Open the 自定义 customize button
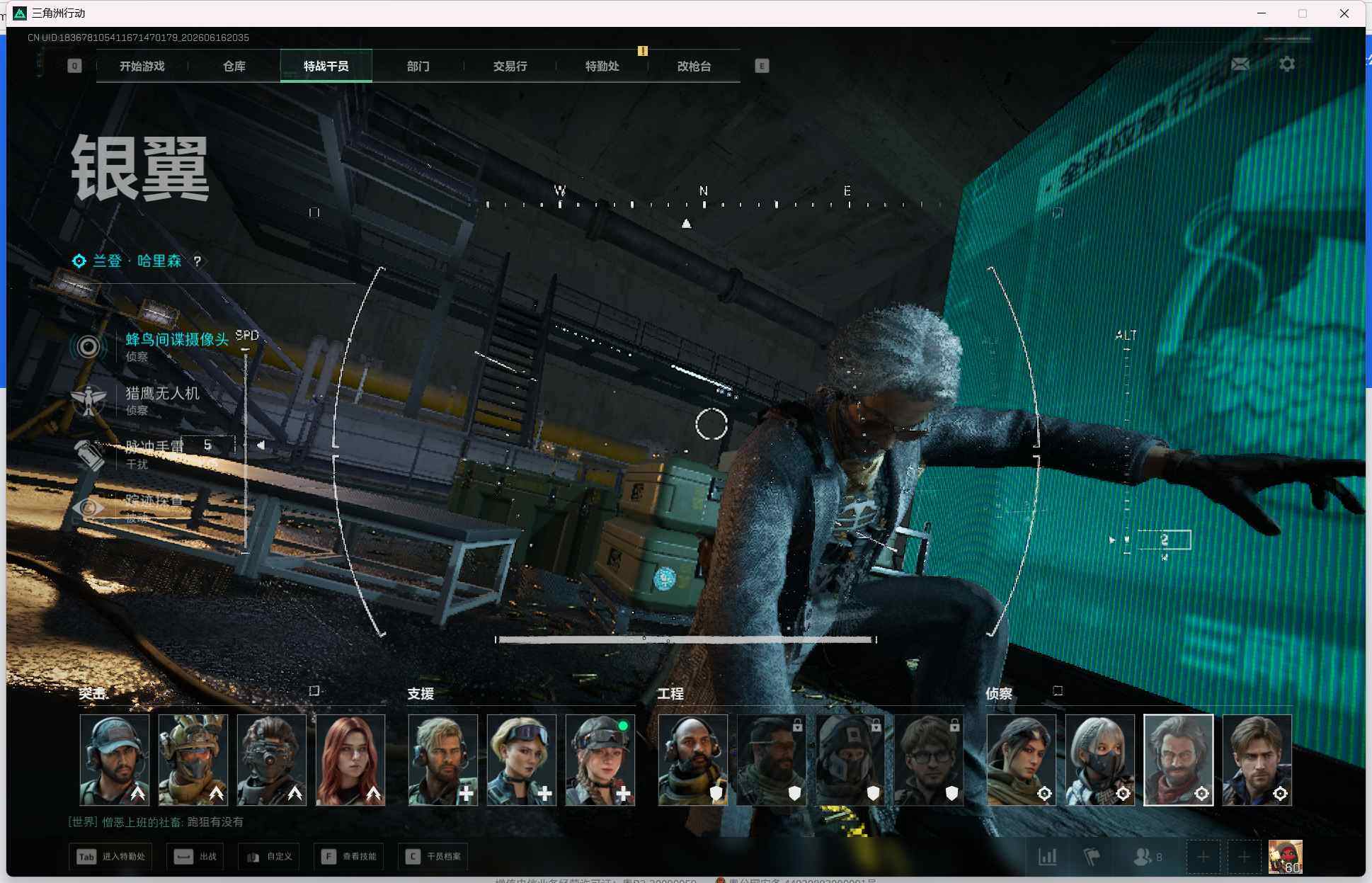This screenshot has width=1372, height=883. [x=269, y=857]
